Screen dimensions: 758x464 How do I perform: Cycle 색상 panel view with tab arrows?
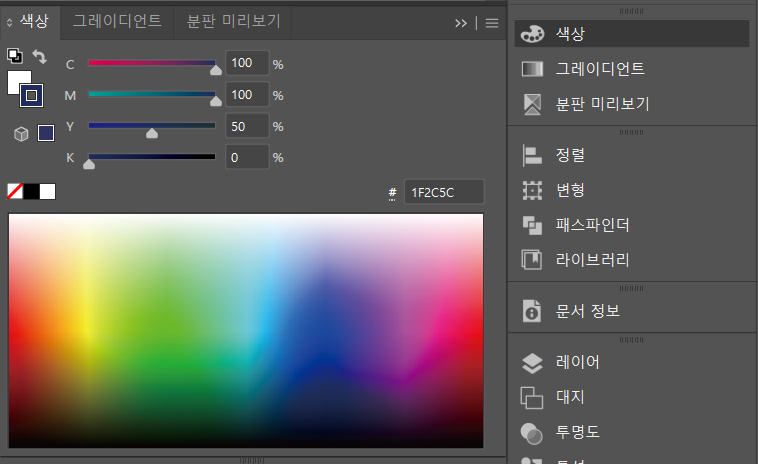tap(10, 21)
